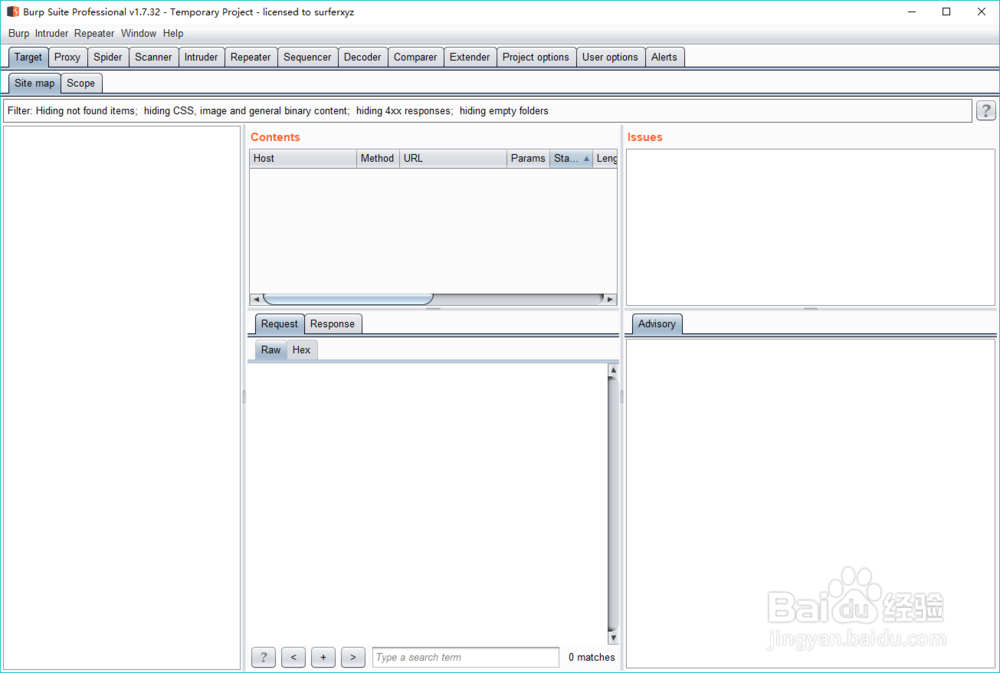Select the Target tab
The height and width of the screenshot is (673, 1000).
coord(28,57)
